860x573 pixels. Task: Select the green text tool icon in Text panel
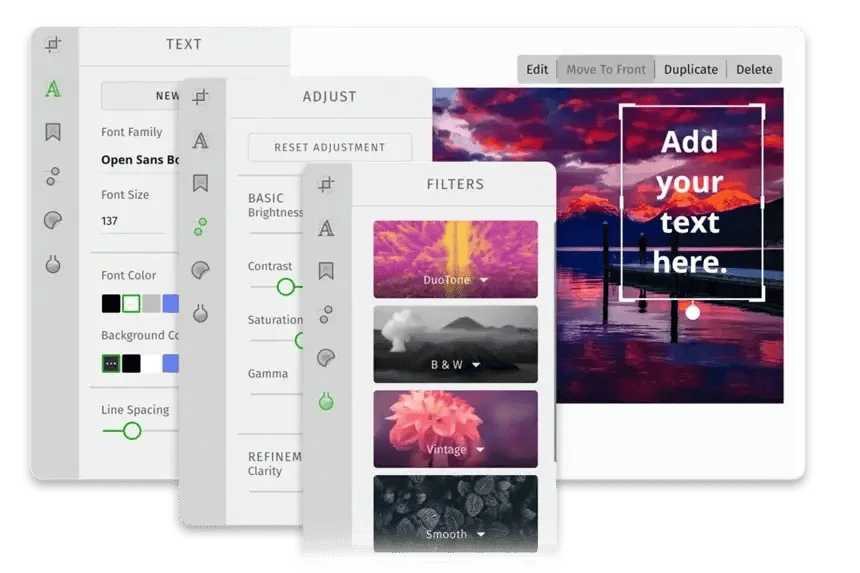click(53, 89)
